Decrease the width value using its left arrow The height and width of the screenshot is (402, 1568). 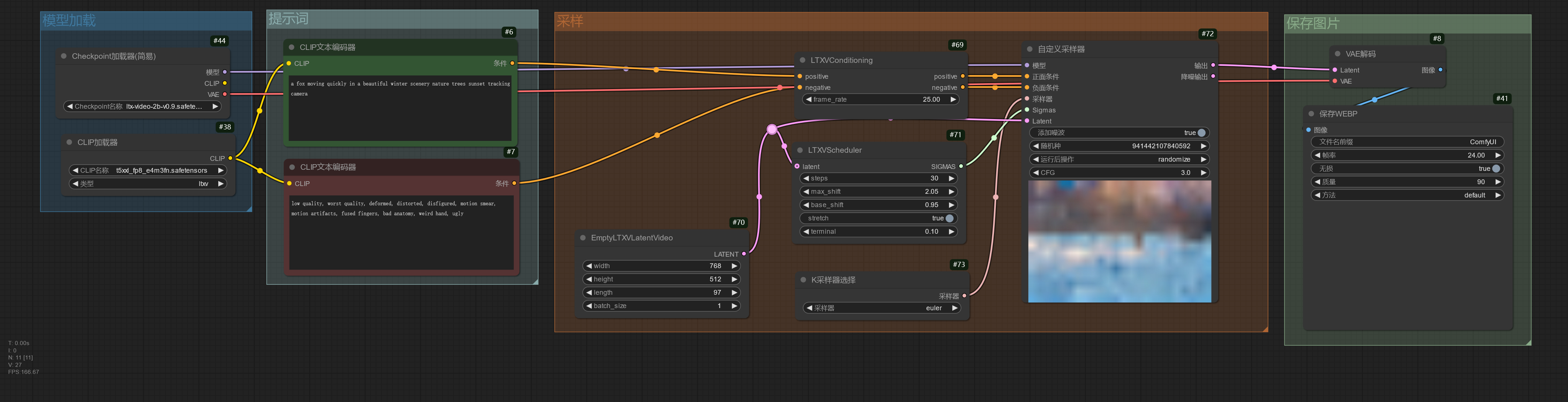589,266
